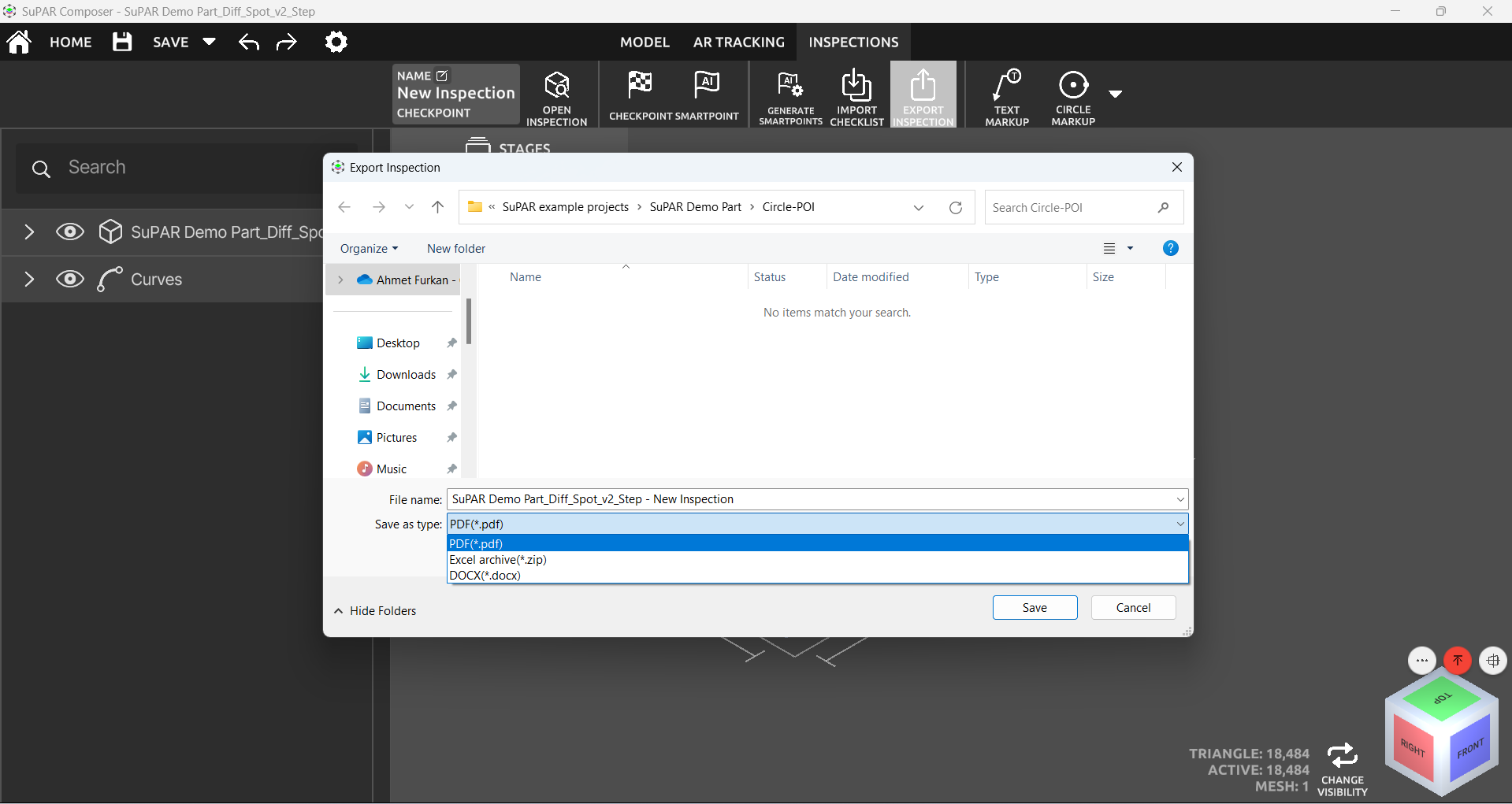Viewport: 1512px width, 804px height.
Task: Click the red up-arrow view button
Action: tap(1458, 660)
